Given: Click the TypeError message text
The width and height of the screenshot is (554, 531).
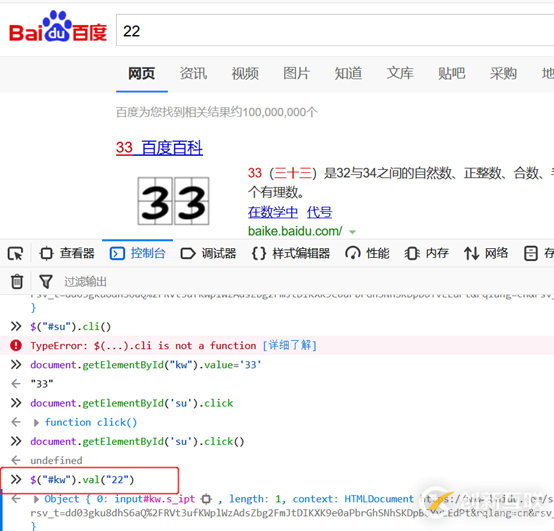Looking at the screenshot, I should pos(143,345).
